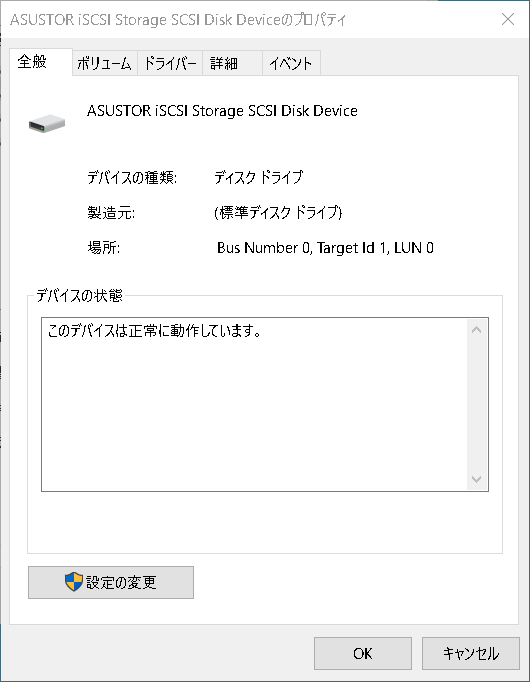Image resolution: width=530 pixels, height=682 pixels.
Task: Open the ボリューム tab
Action: click(104, 64)
